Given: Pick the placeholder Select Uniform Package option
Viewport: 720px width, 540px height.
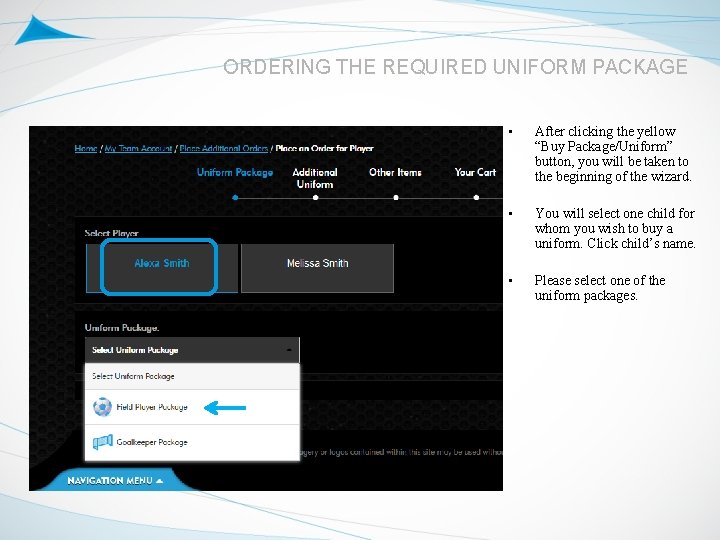Looking at the screenshot, I should [192, 377].
